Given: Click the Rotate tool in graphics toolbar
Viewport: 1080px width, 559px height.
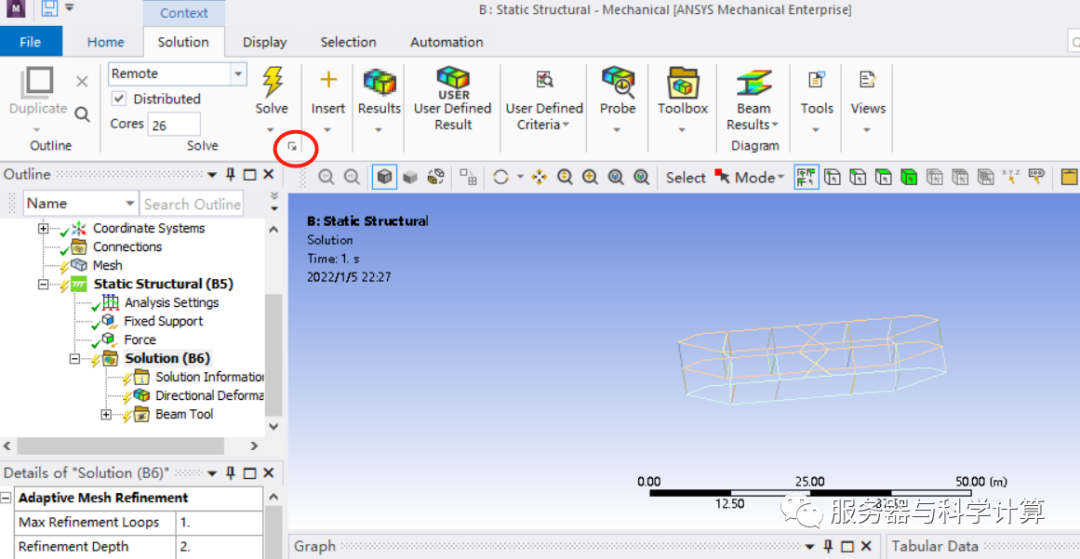Looking at the screenshot, I should tap(501, 178).
